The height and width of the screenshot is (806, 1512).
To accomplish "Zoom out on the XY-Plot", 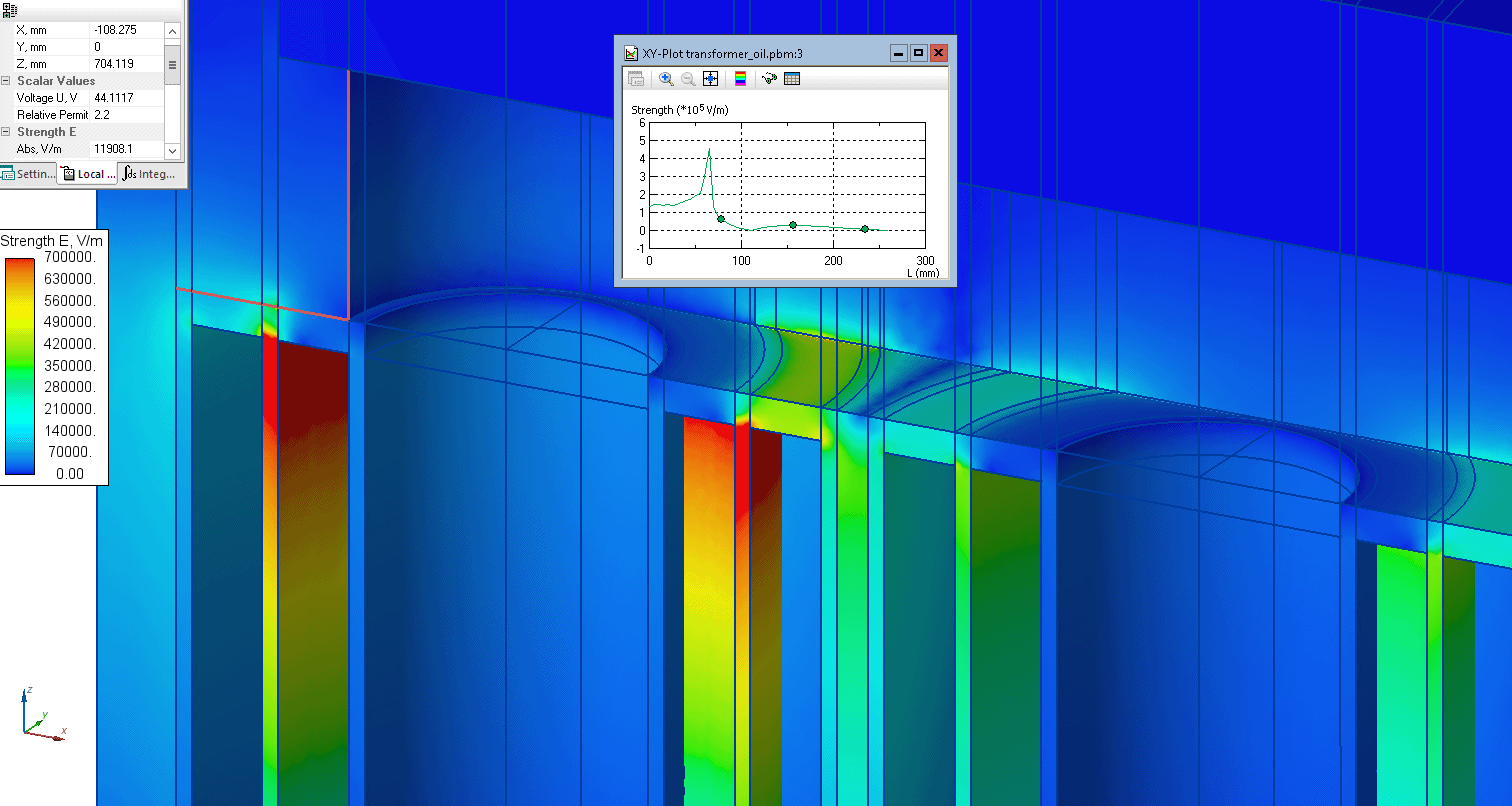I will 688,79.
